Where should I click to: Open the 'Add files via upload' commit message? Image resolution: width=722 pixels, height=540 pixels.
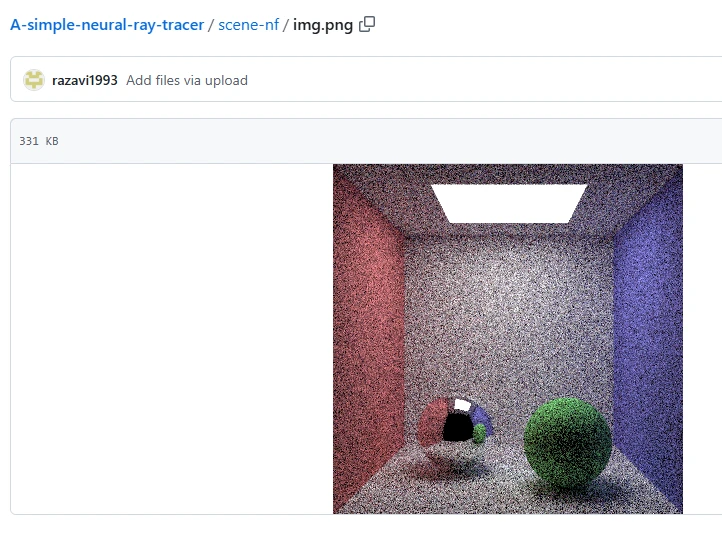click(x=187, y=80)
